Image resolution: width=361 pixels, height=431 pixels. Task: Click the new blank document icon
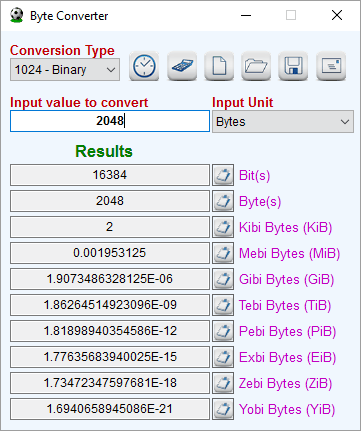pos(219,66)
